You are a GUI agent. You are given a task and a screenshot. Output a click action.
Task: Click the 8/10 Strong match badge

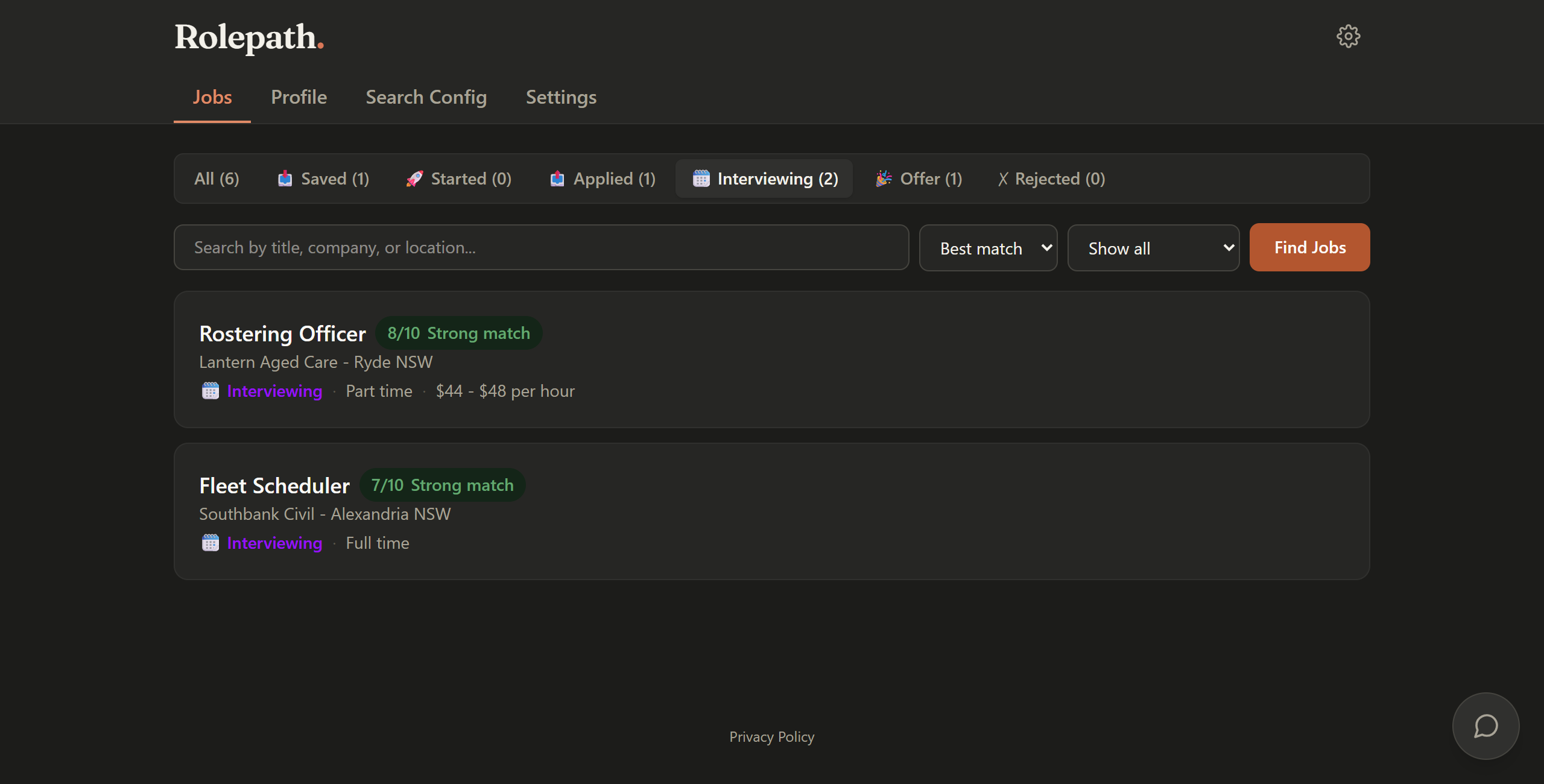pos(458,333)
